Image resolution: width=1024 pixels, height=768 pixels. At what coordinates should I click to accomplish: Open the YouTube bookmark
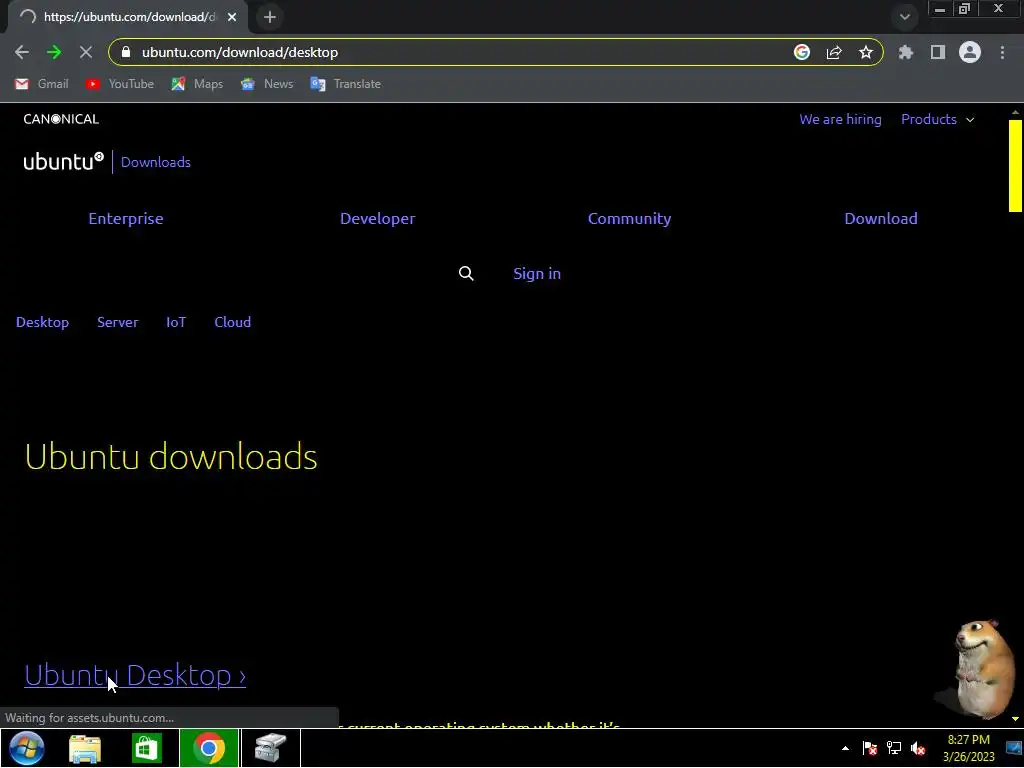[x=120, y=84]
